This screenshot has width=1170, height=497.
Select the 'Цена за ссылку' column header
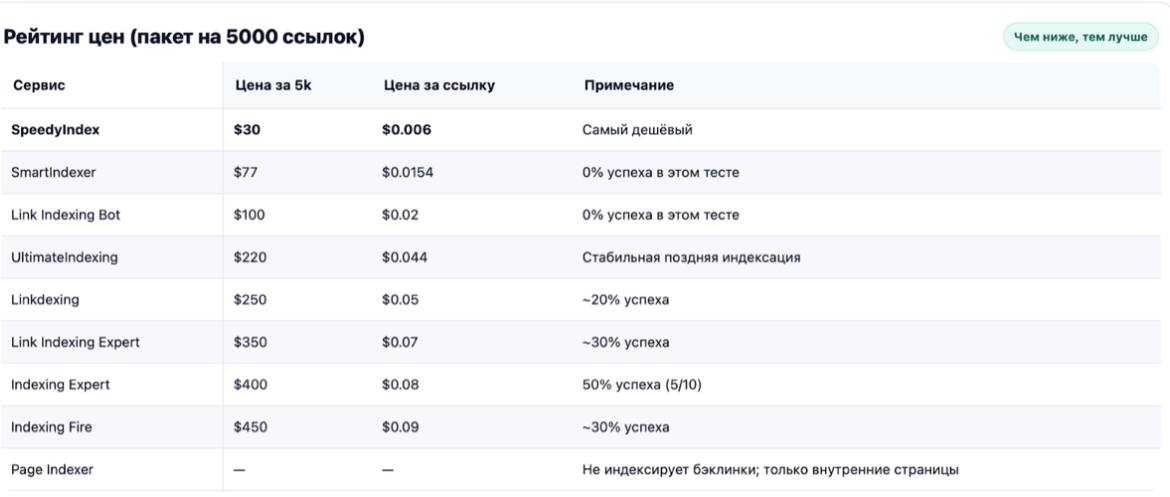click(x=439, y=86)
